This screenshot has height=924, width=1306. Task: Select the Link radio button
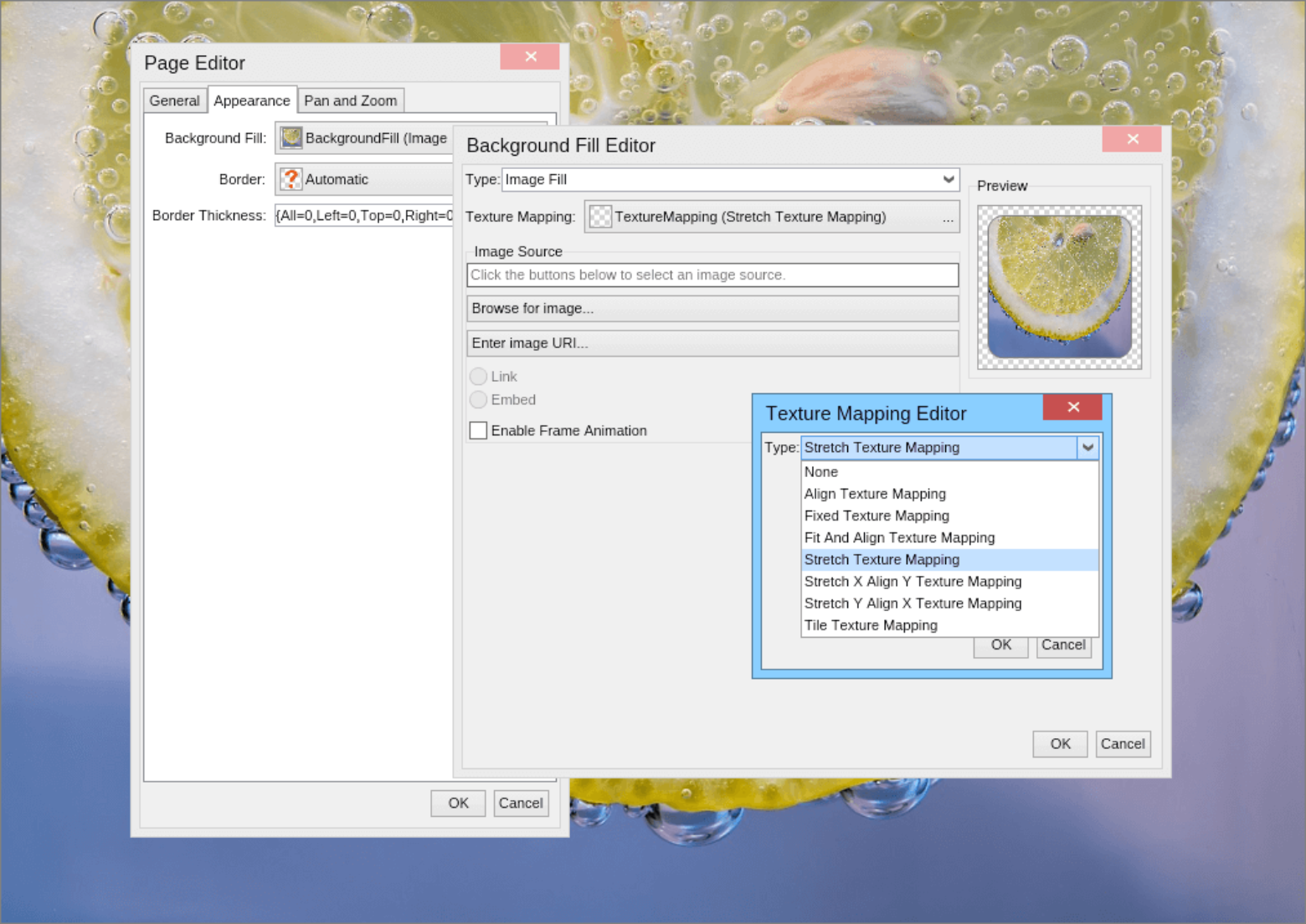click(479, 377)
